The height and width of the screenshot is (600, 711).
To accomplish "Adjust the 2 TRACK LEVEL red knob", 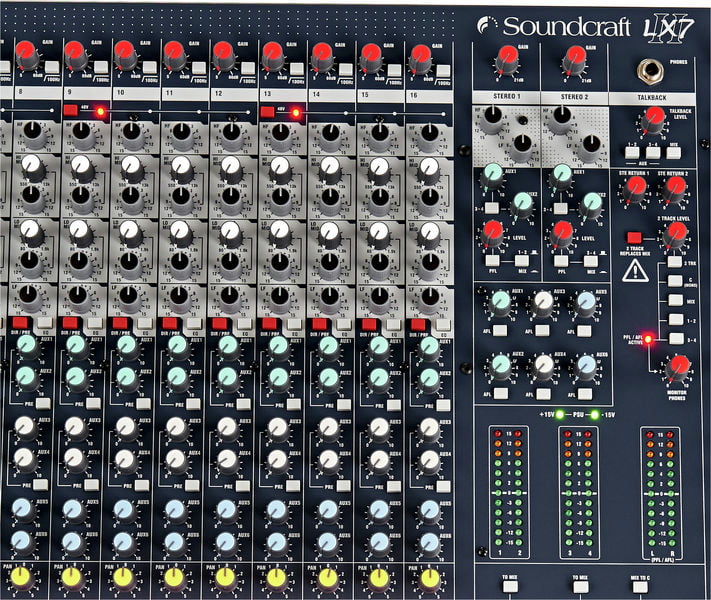I will click(676, 236).
